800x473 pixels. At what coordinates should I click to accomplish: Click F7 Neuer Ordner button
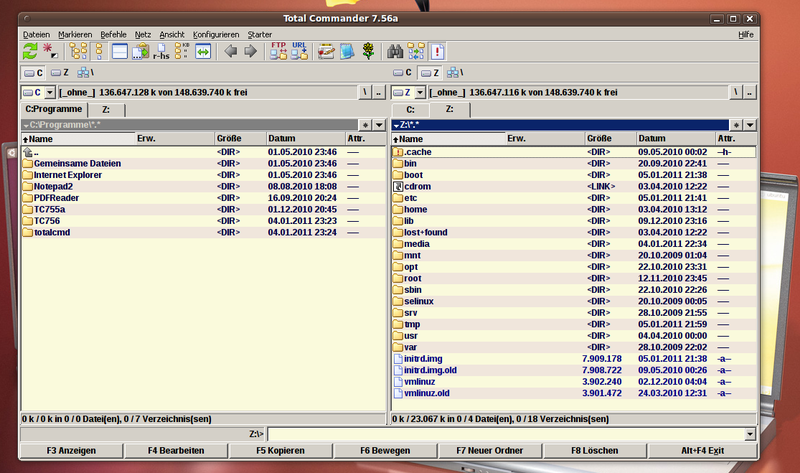pos(490,451)
